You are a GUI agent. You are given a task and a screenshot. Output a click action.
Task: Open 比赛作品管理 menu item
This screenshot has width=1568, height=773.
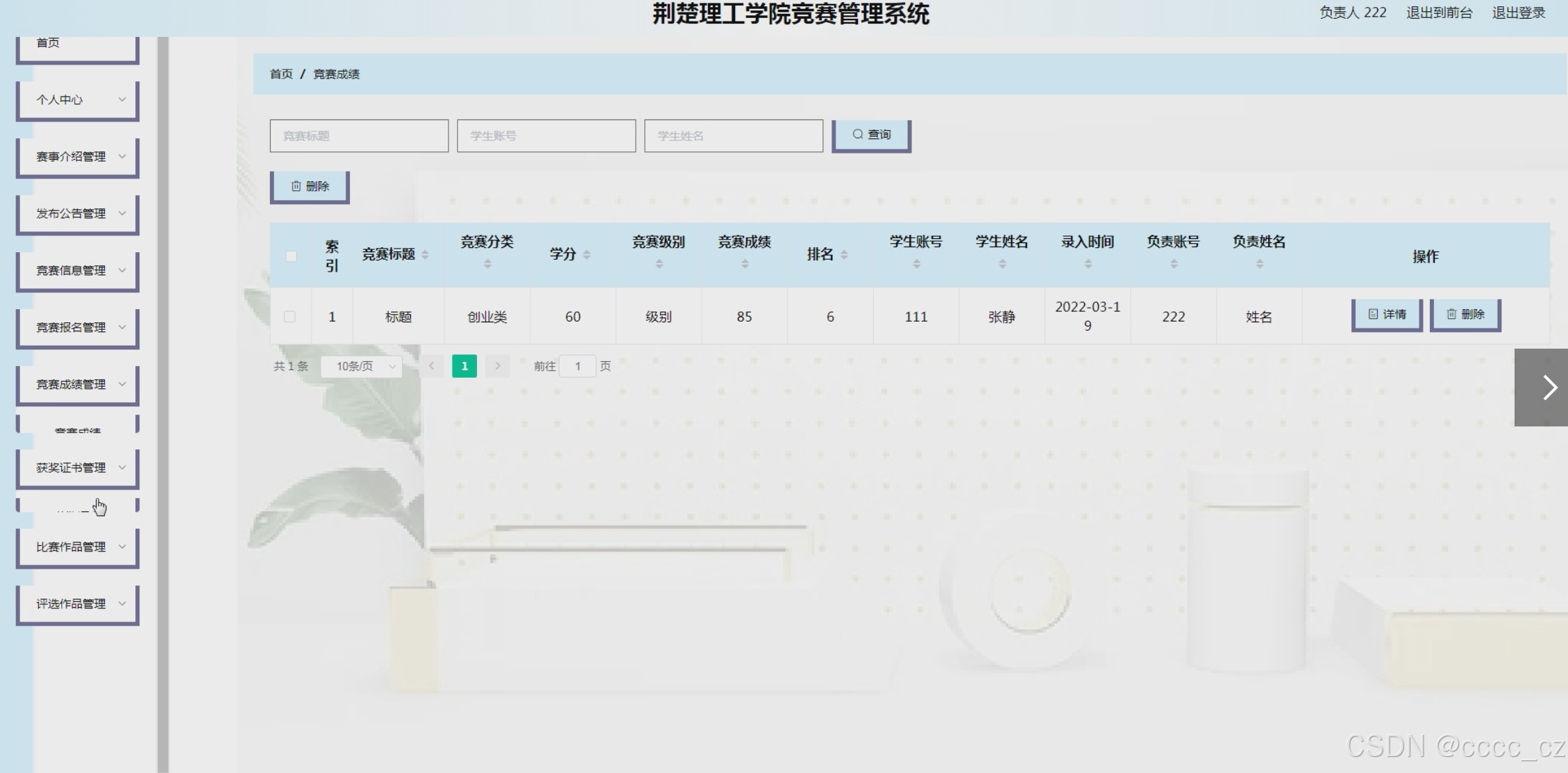click(x=78, y=547)
